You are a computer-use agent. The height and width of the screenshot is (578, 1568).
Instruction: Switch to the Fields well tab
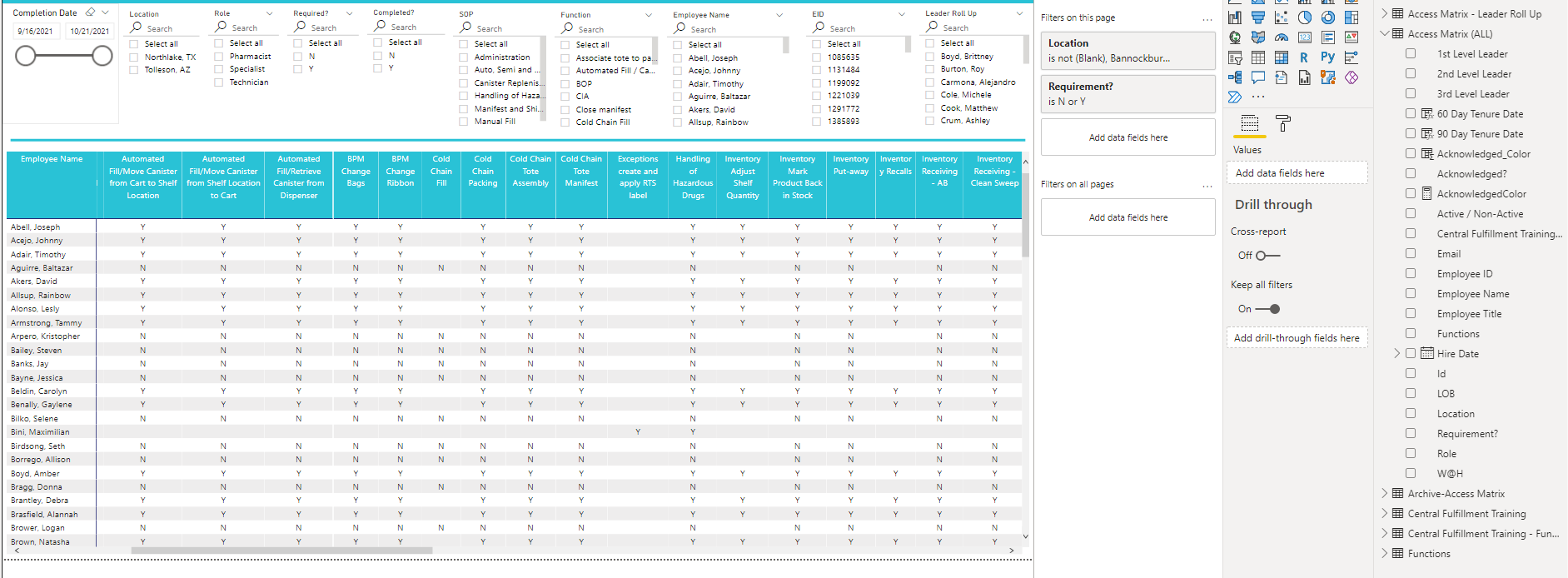(1250, 123)
